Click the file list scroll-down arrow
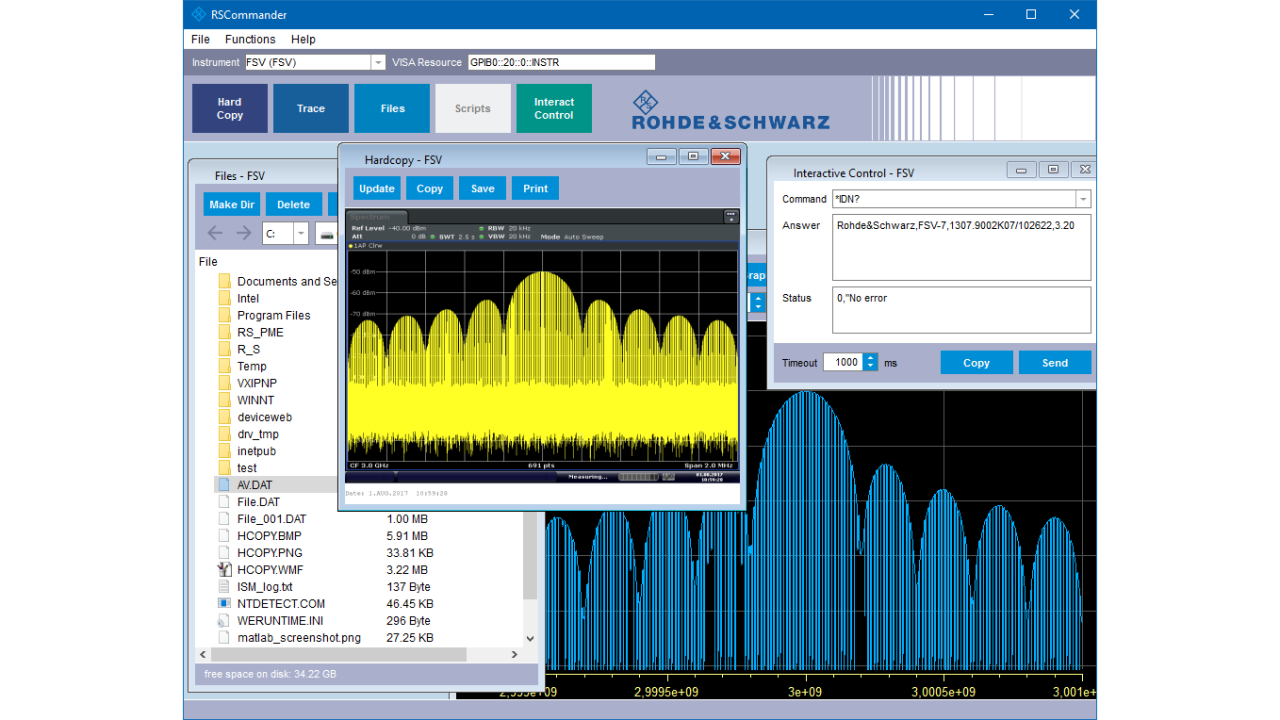Viewport: 1280px width, 720px height. (530, 639)
